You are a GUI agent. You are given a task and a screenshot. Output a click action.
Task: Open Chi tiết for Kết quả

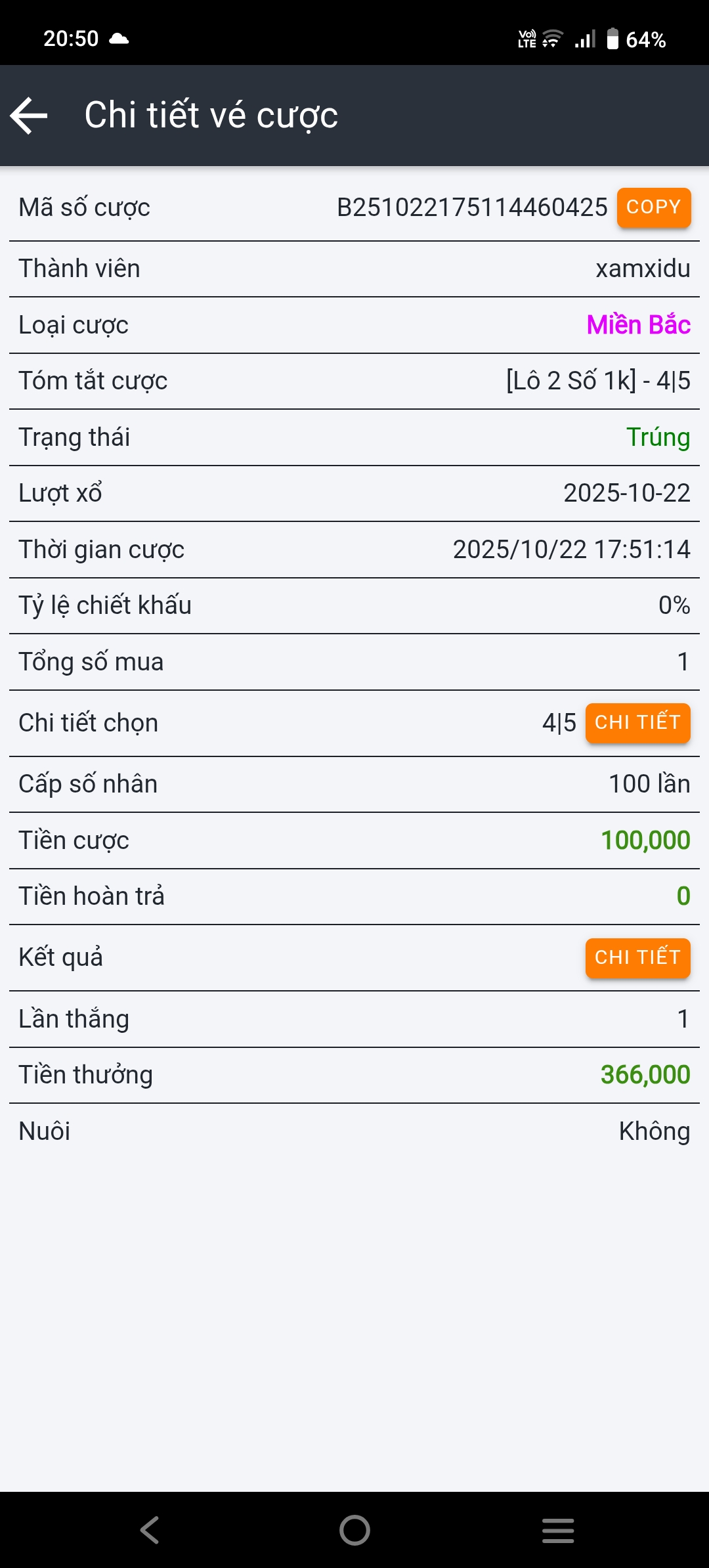point(637,958)
